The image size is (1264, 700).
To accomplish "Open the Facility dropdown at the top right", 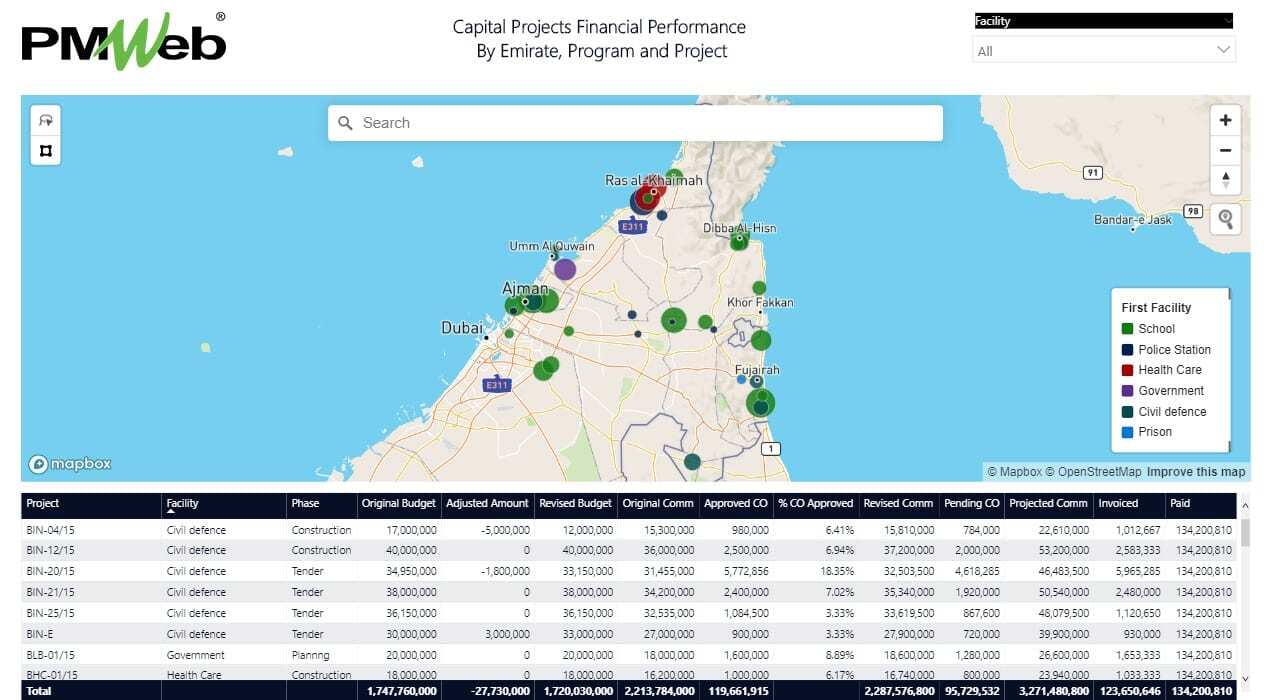I will coord(1103,19).
